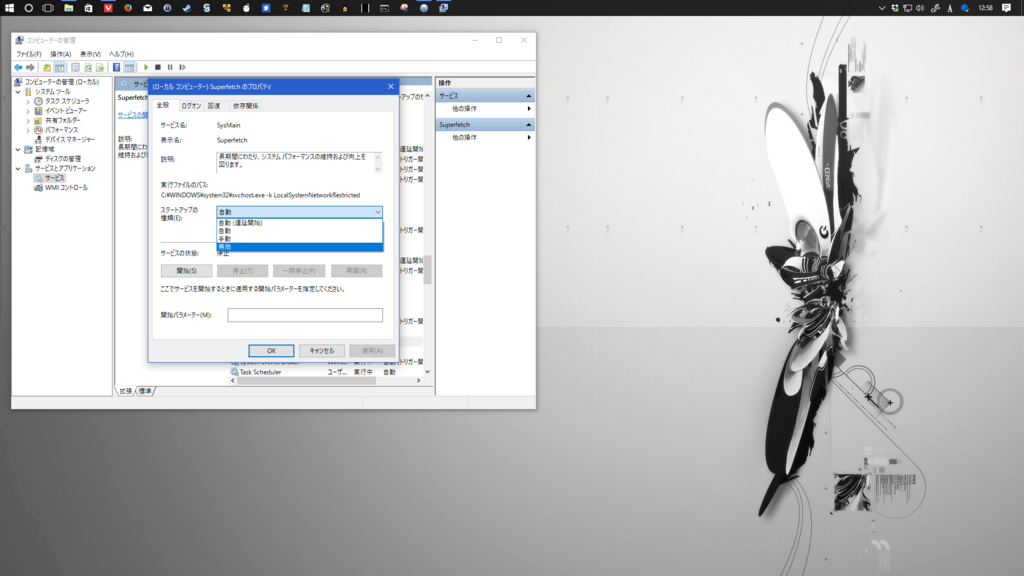Image resolution: width=1024 pixels, height=576 pixels.
Task: Click the Restart service toolbar icon
Action: (x=182, y=67)
